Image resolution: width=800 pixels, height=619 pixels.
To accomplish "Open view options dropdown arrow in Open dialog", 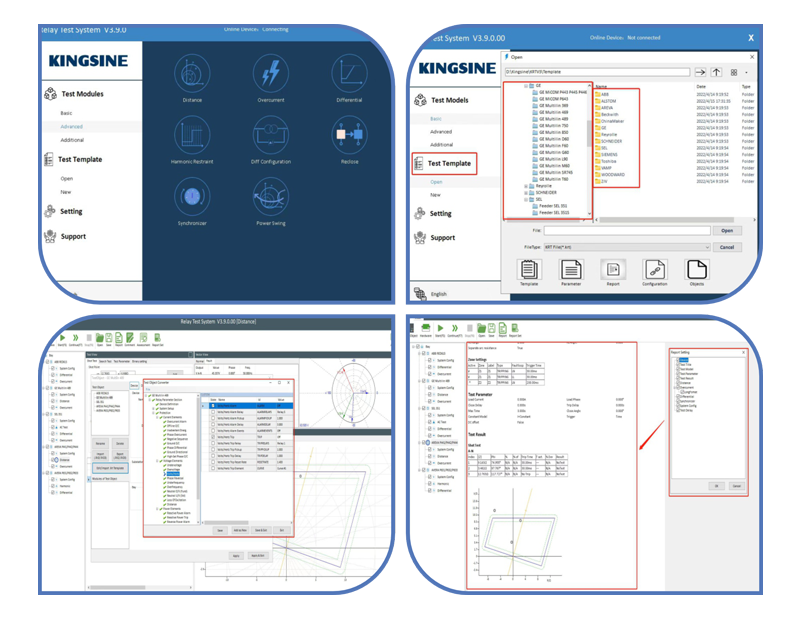I will point(746,72).
